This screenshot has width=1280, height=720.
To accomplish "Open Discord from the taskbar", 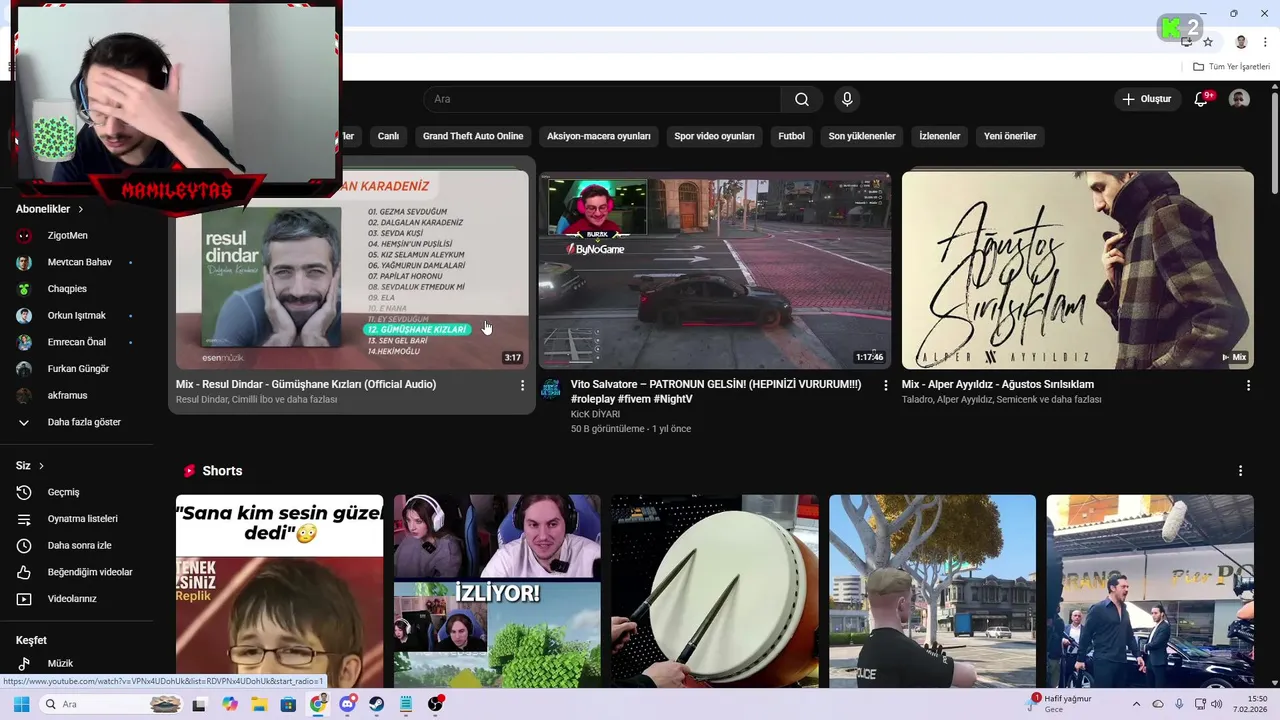I will (347, 704).
